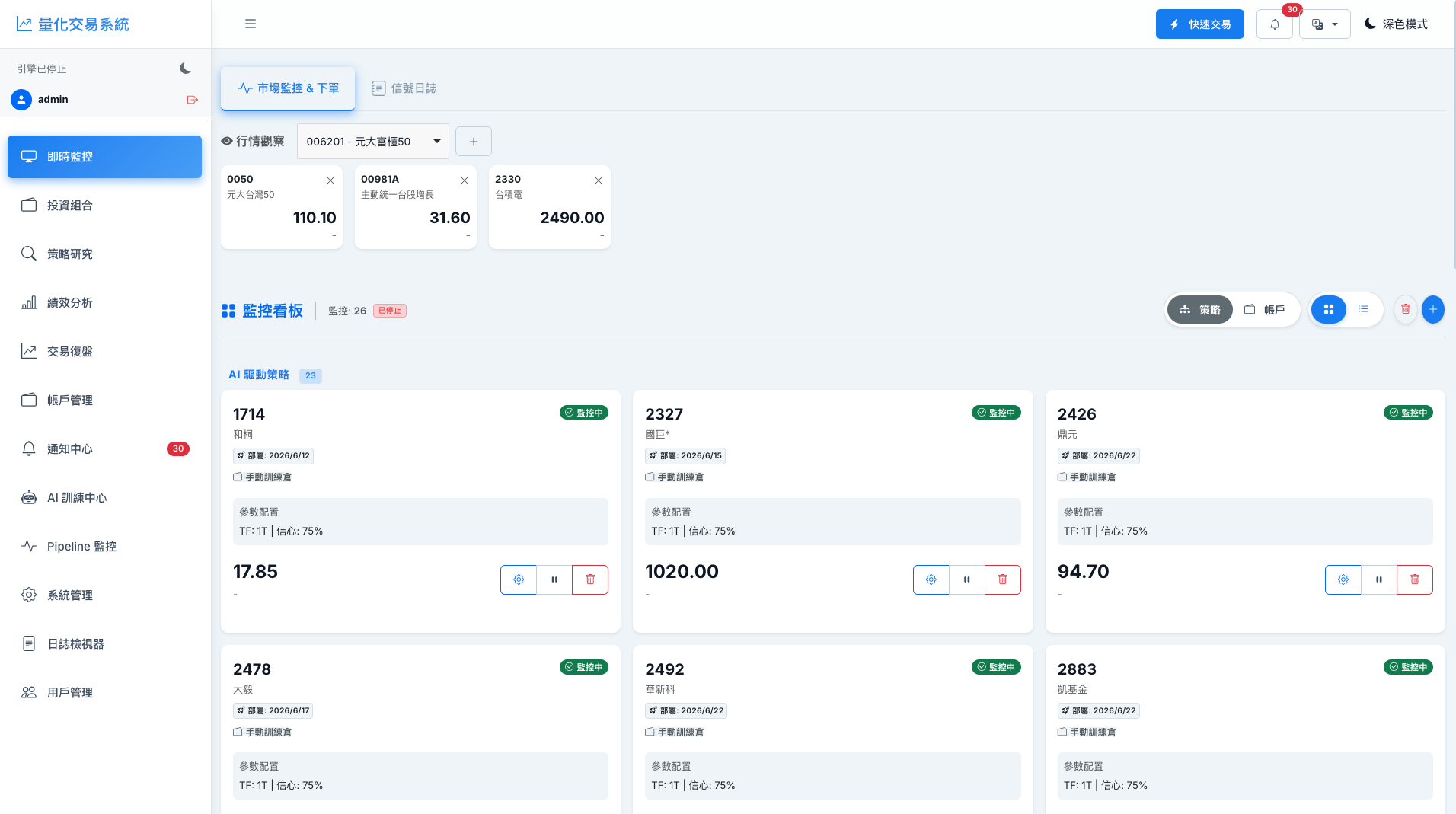Image resolution: width=1456 pixels, height=814 pixels.
Task: Open settings gear for strategy 1714
Action: 519,579
